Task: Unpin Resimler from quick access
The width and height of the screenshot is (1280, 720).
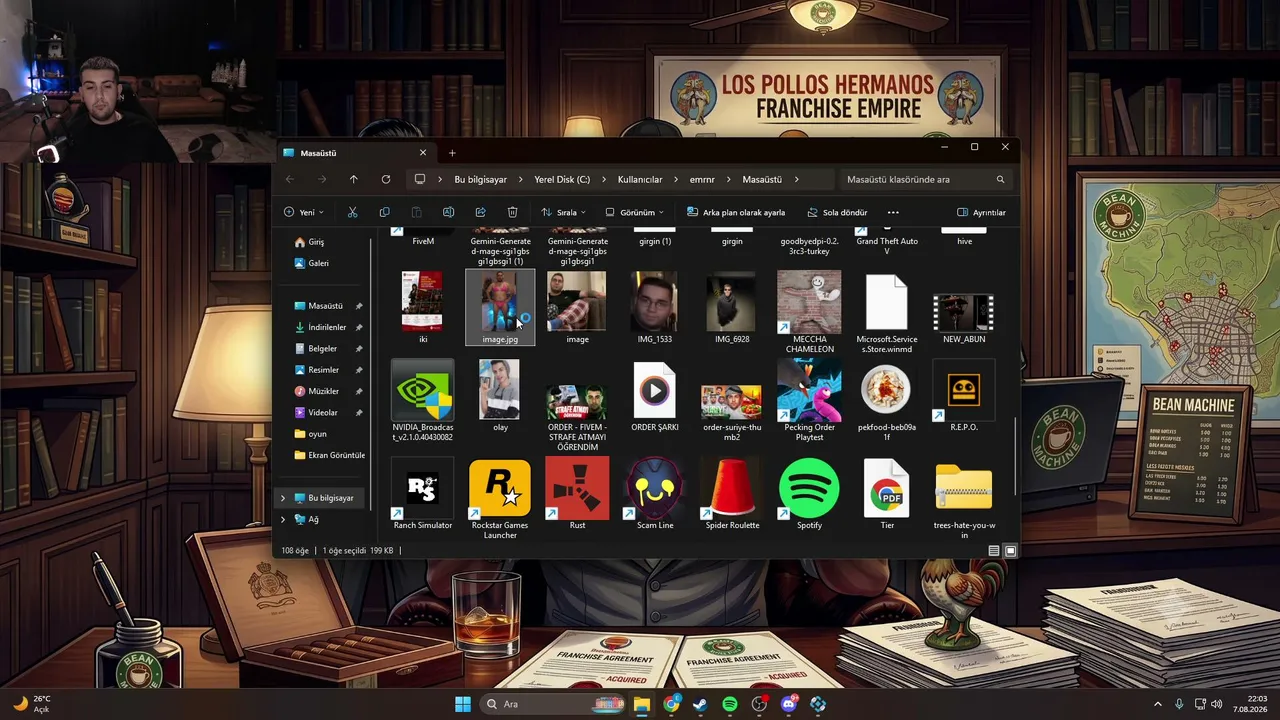Action: pyautogui.click(x=358, y=370)
